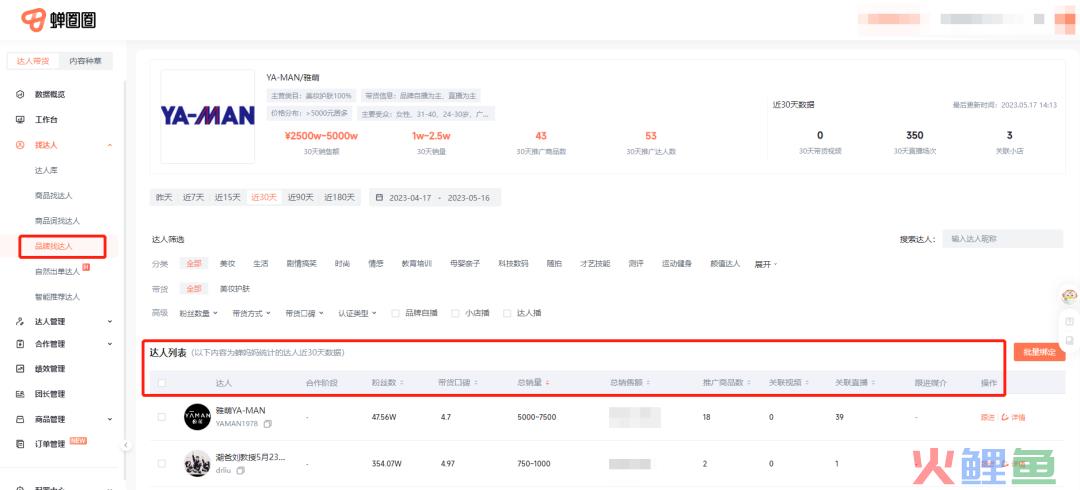
Task: Open 自然出单达人 in the sidebar
Action: (x=57, y=272)
